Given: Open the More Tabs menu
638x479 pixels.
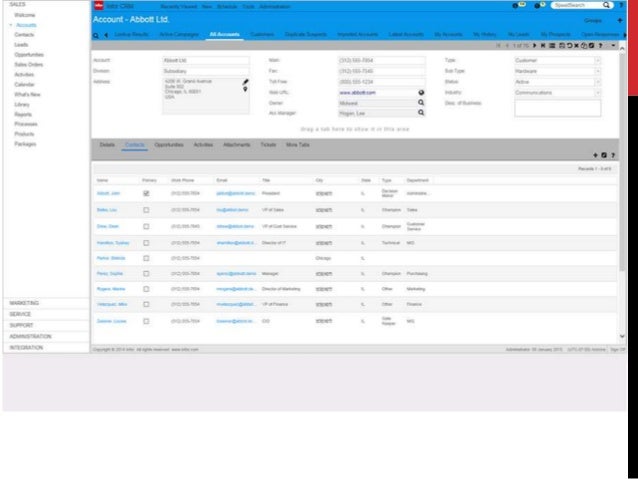Looking at the screenshot, I should 297,144.
